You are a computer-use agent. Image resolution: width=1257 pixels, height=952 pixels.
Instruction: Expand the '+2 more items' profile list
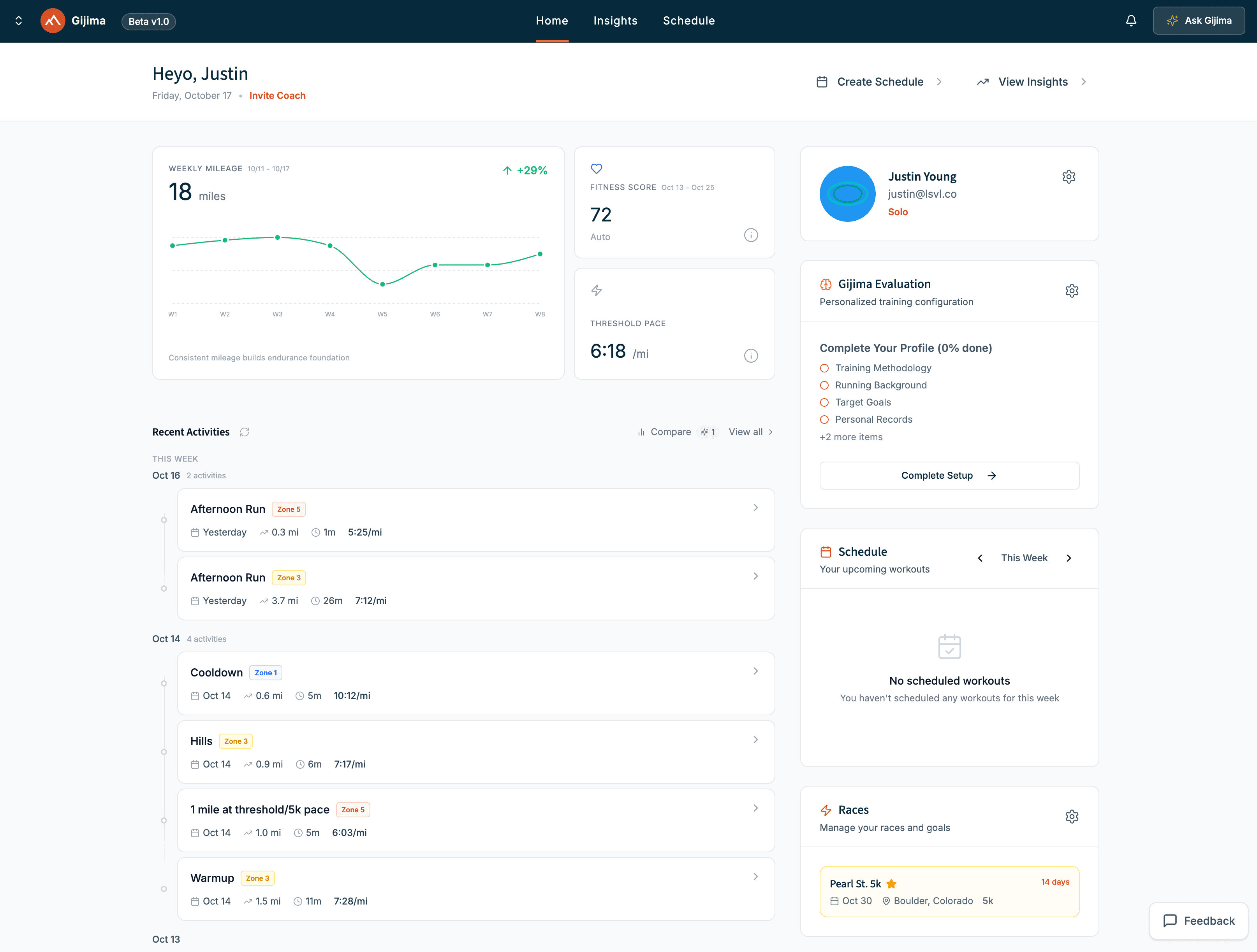pyautogui.click(x=851, y=437)
